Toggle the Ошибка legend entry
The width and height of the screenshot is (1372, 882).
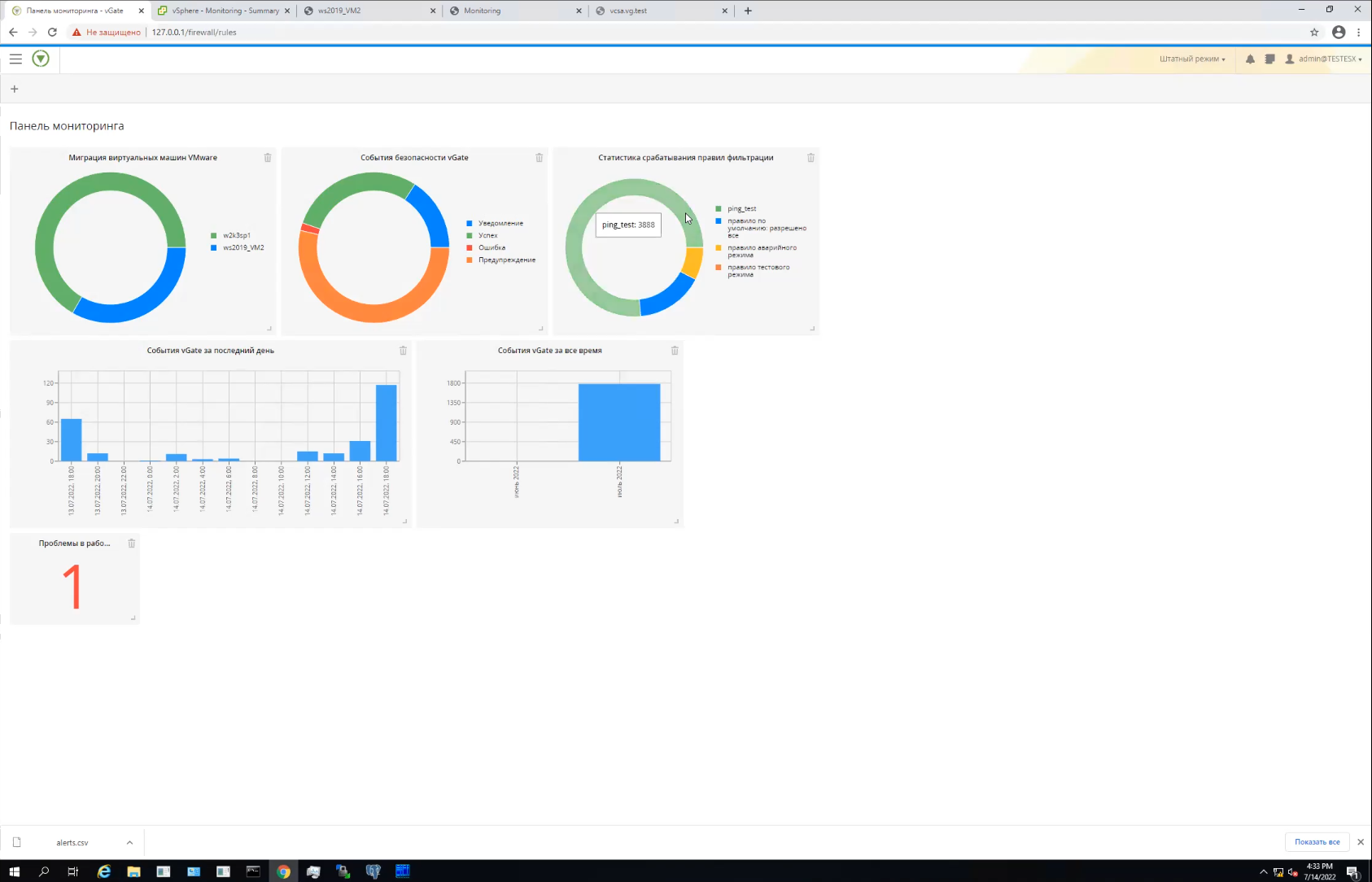(486, 247)
